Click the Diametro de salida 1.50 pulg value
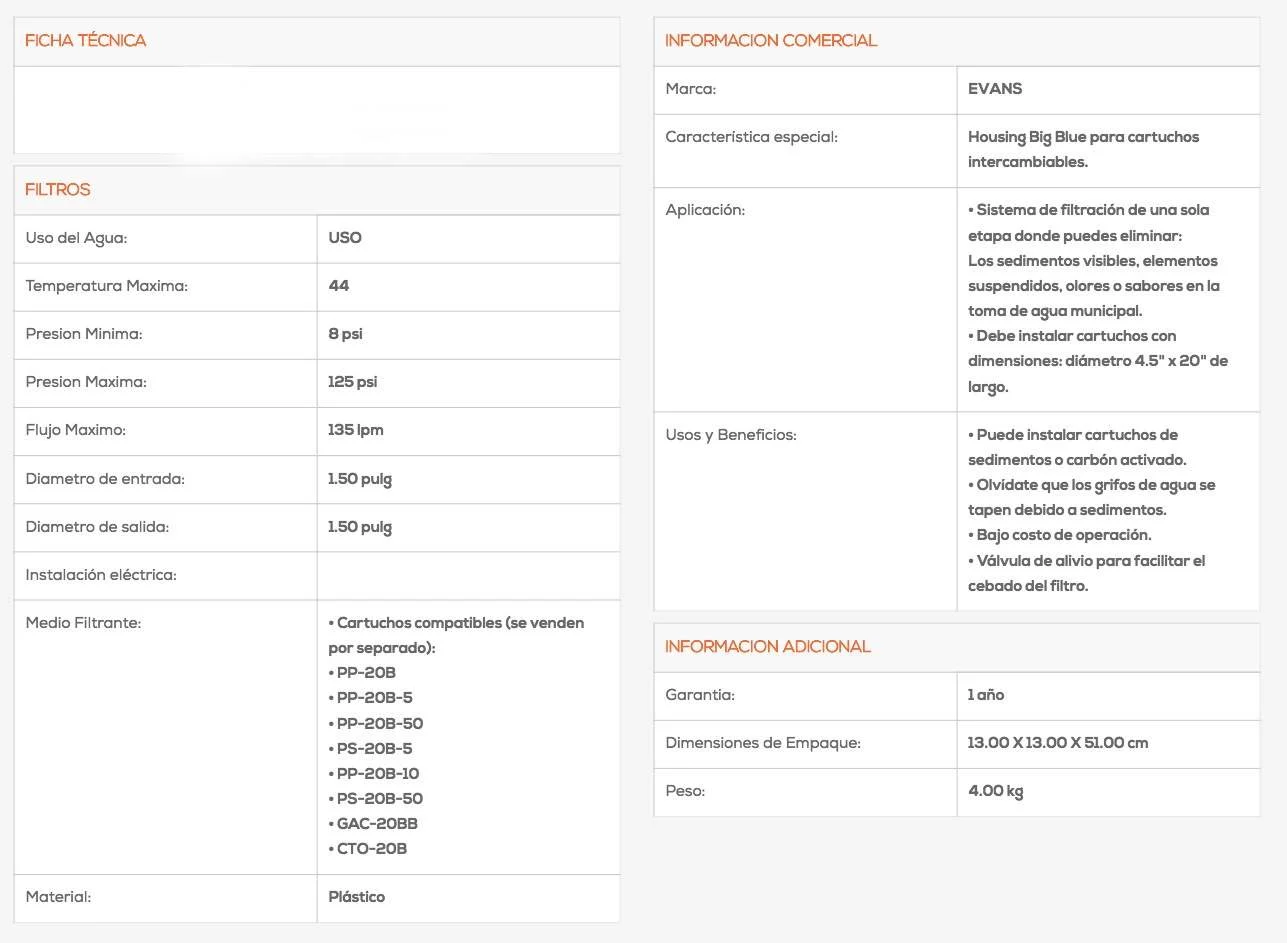Viewport: 1287px width, 943px height. coord(360,527)
